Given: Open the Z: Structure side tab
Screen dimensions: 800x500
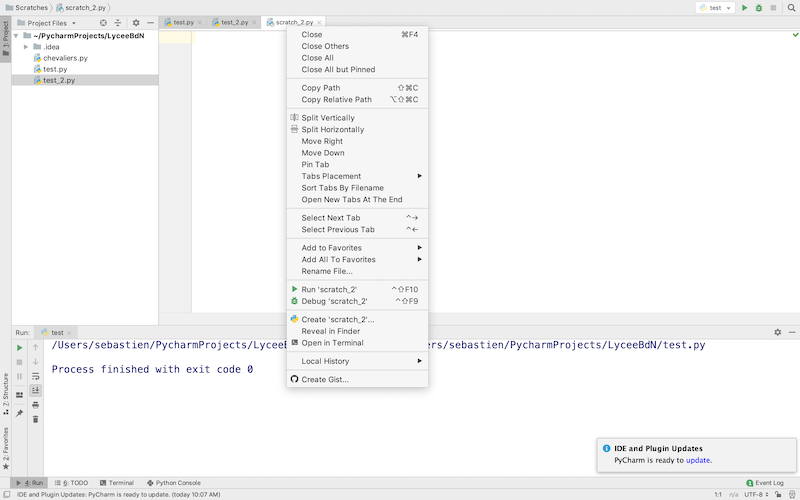Looking at the screenshot, I should pyautogui.click(x=6, y=393).
